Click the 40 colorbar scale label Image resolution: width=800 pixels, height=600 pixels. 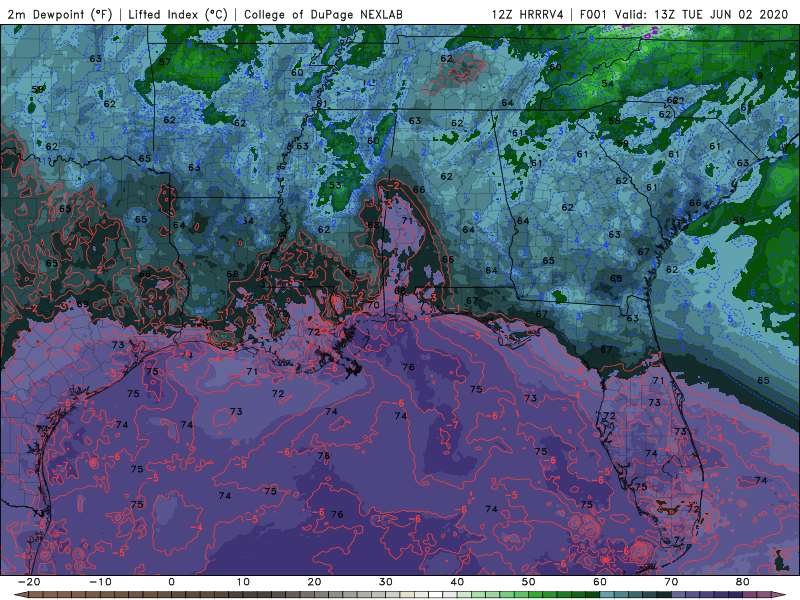457,582
